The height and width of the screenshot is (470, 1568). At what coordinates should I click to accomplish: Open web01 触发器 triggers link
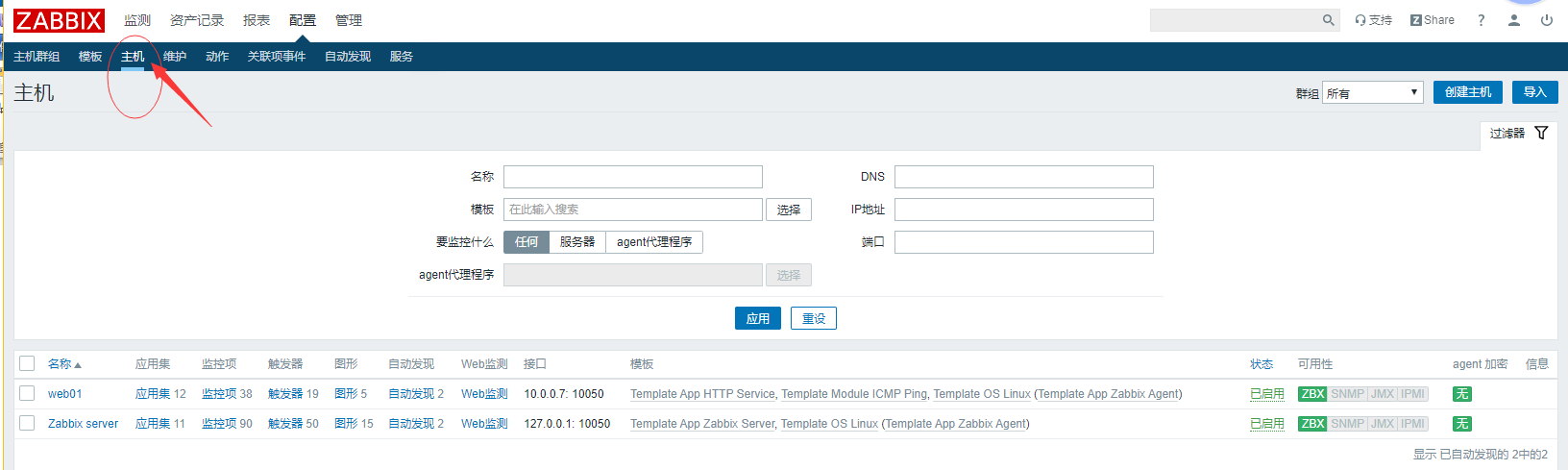pyautogui.click(x=285, y=394)
